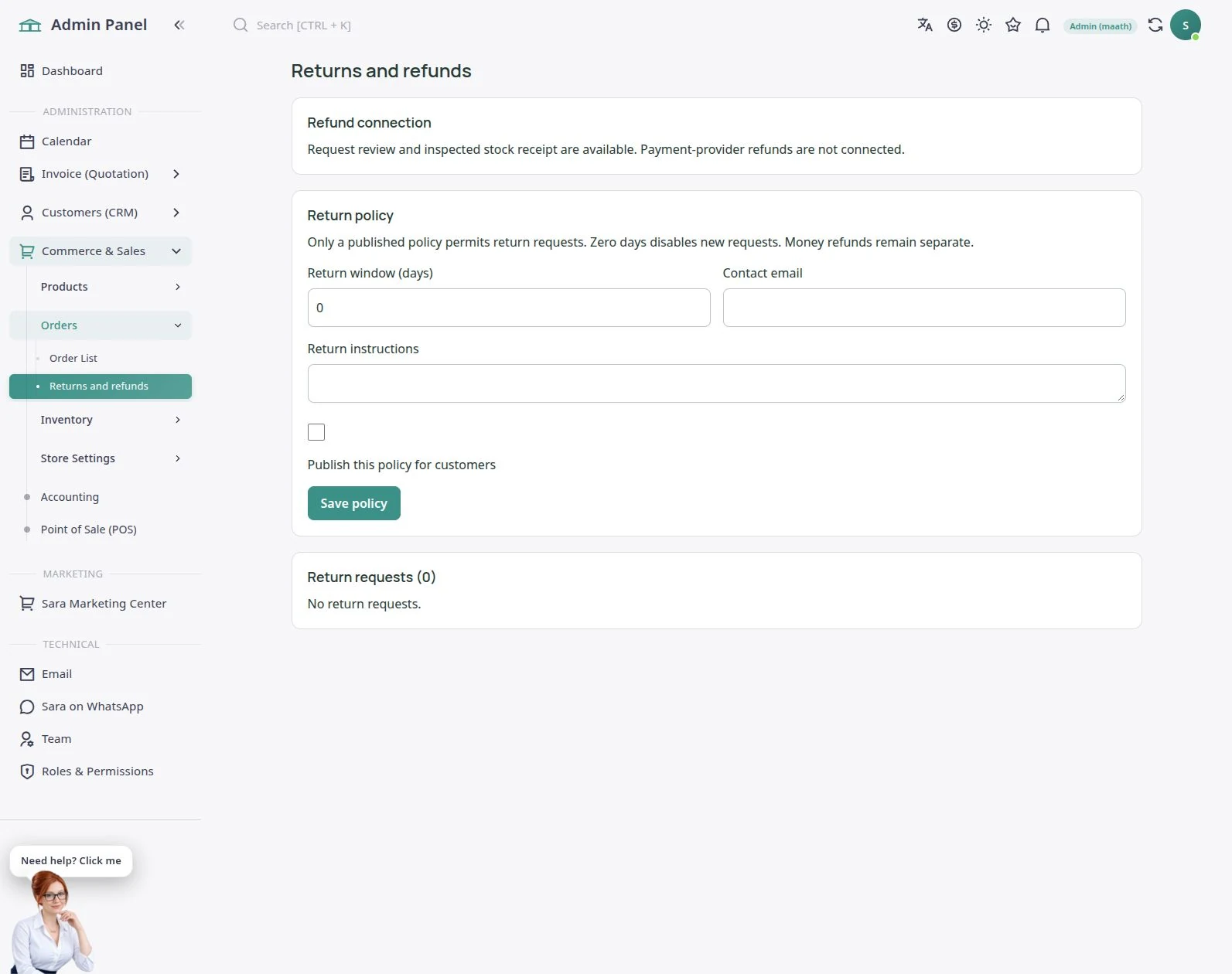Focus the Return window (days) field
This screenshot has width=1232, height=974.
click(x=509, y=308)
